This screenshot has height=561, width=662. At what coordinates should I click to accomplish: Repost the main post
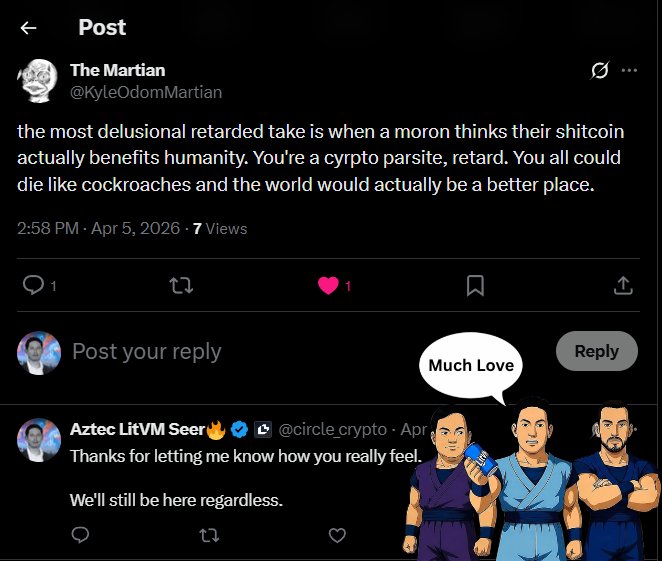click(181, 286)
